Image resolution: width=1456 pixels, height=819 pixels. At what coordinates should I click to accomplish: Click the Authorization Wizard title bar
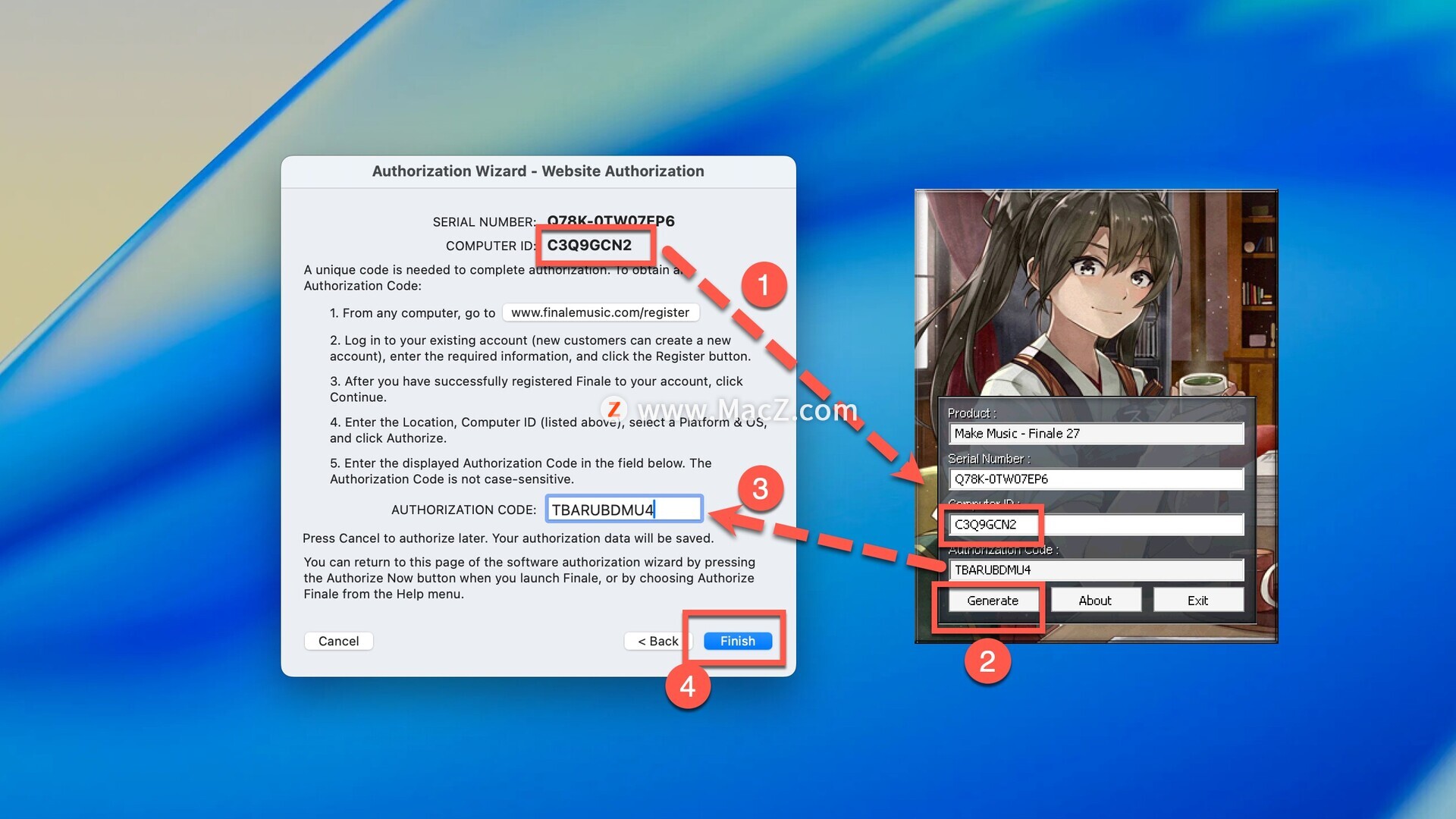(x=538, y=171)
